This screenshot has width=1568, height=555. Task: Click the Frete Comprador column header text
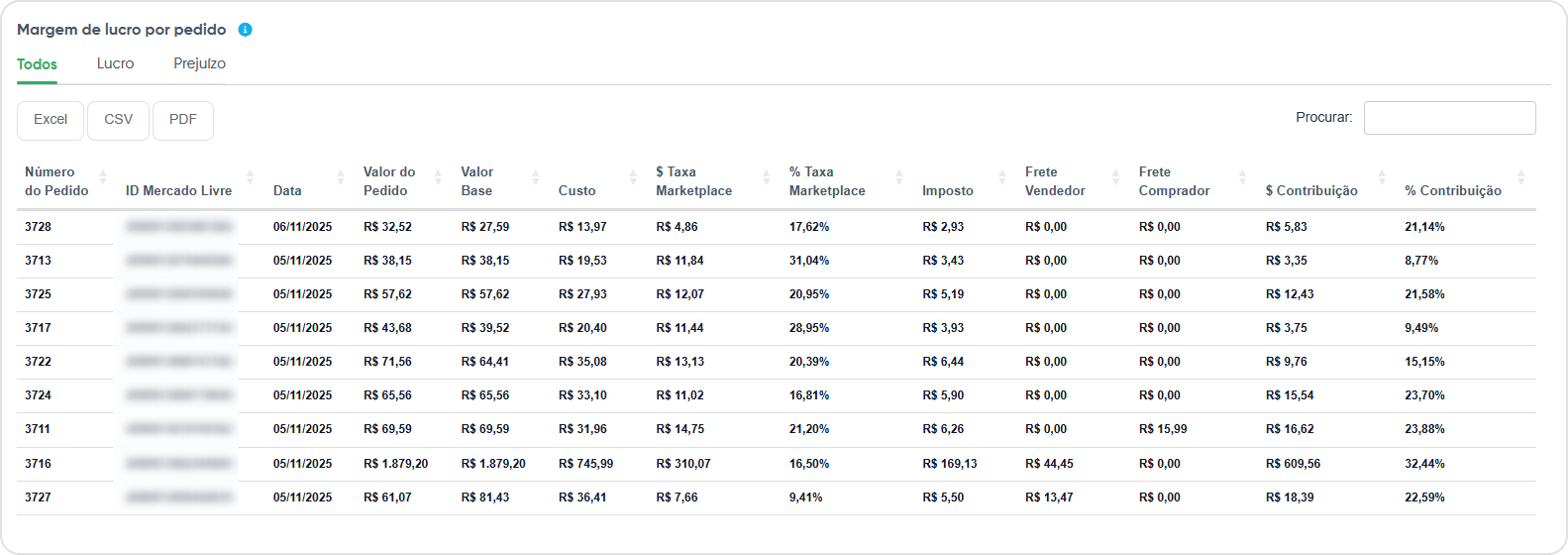[x=1174, y=181]
